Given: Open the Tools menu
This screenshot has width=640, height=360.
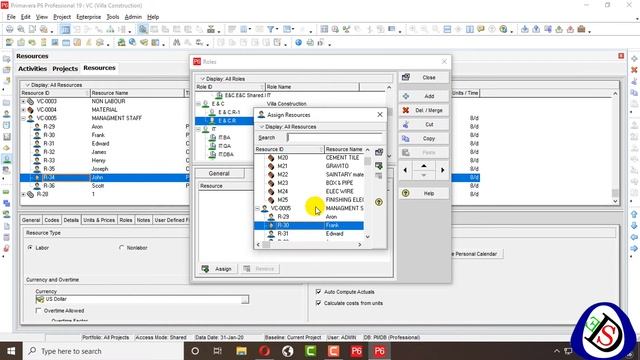Looking at the screenshot, I should click(113, 17).
